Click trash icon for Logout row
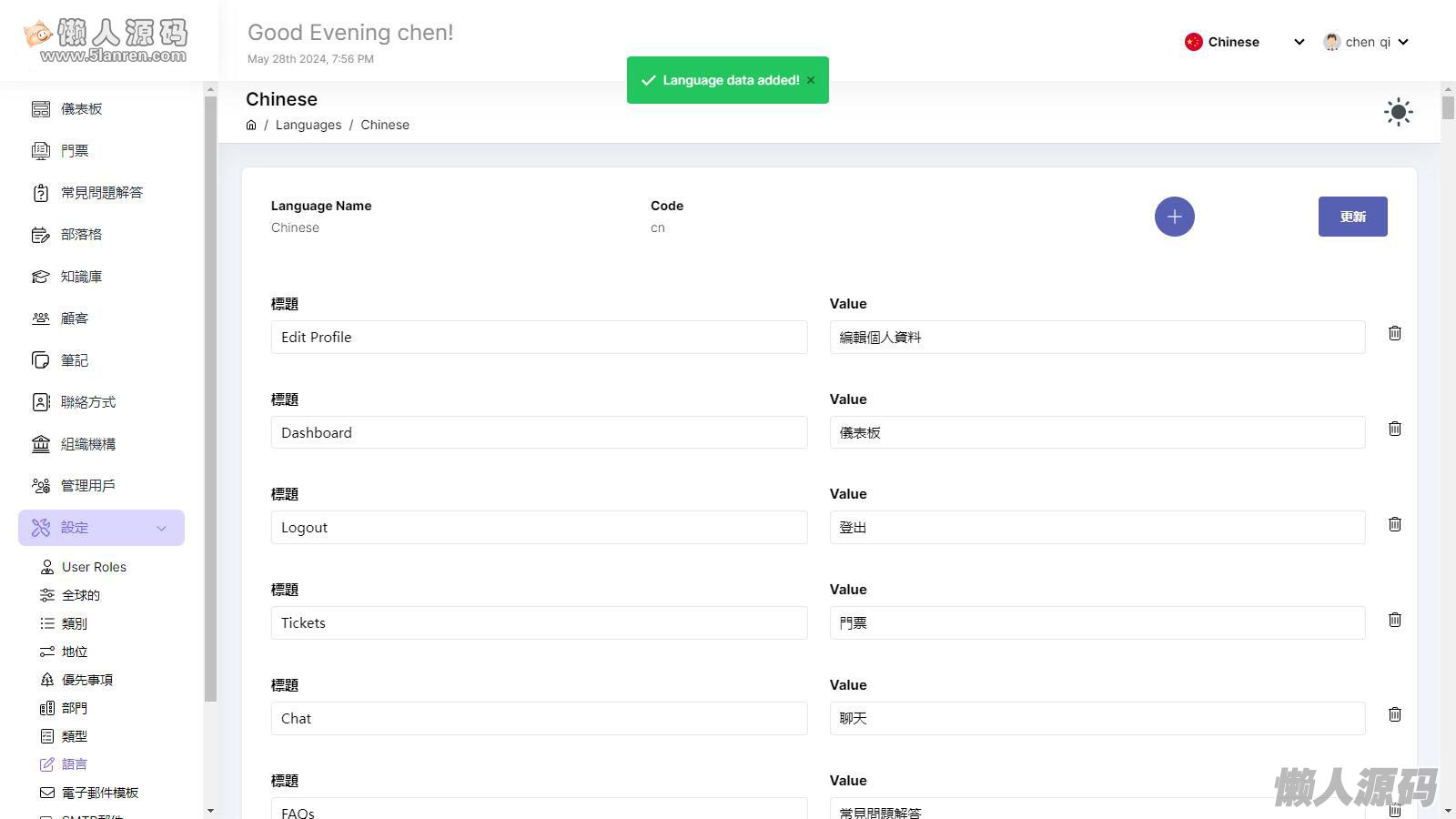This screenshot has height=819, width=1456. 1394,524
